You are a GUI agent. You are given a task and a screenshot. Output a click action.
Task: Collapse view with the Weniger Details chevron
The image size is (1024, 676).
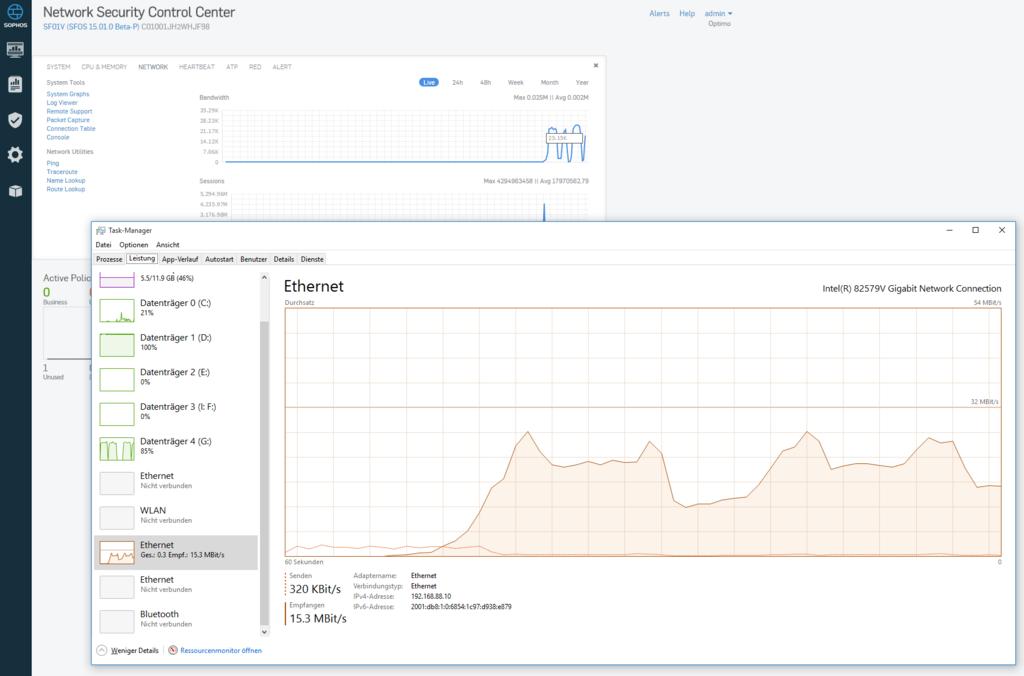point(101,651)
